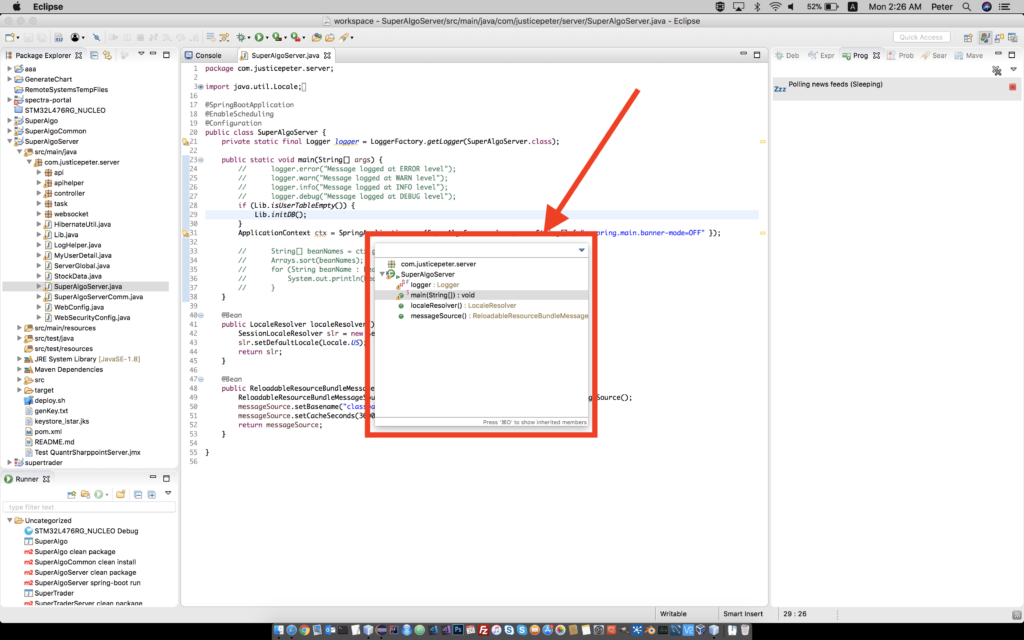Viewport: 1024px width, 640px height.
Task: Click the New wizard toolbar icon
Action: (x=10, y=37)
